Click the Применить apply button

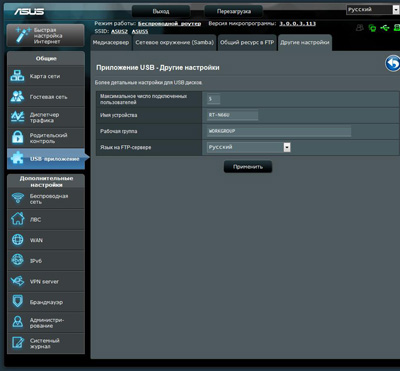pos(248,167)
